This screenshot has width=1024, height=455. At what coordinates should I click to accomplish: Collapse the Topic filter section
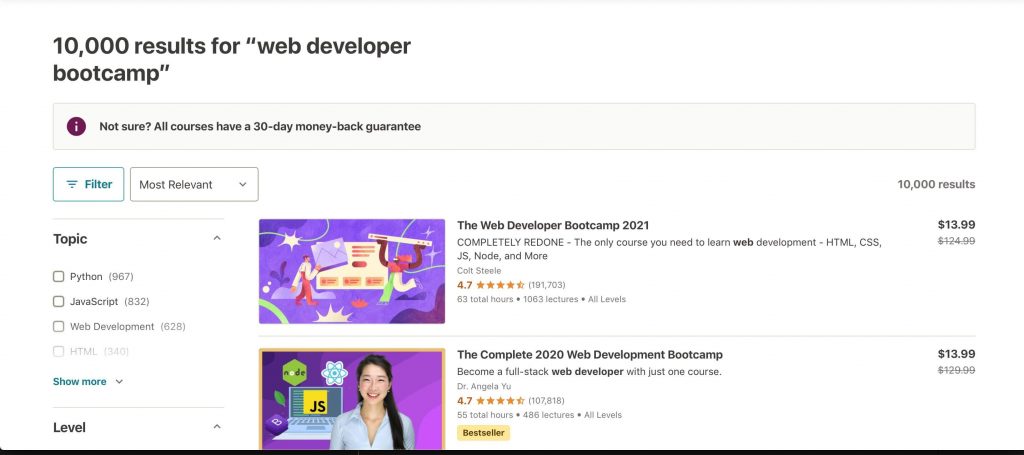pyautogui.click(x=217, y=238)
